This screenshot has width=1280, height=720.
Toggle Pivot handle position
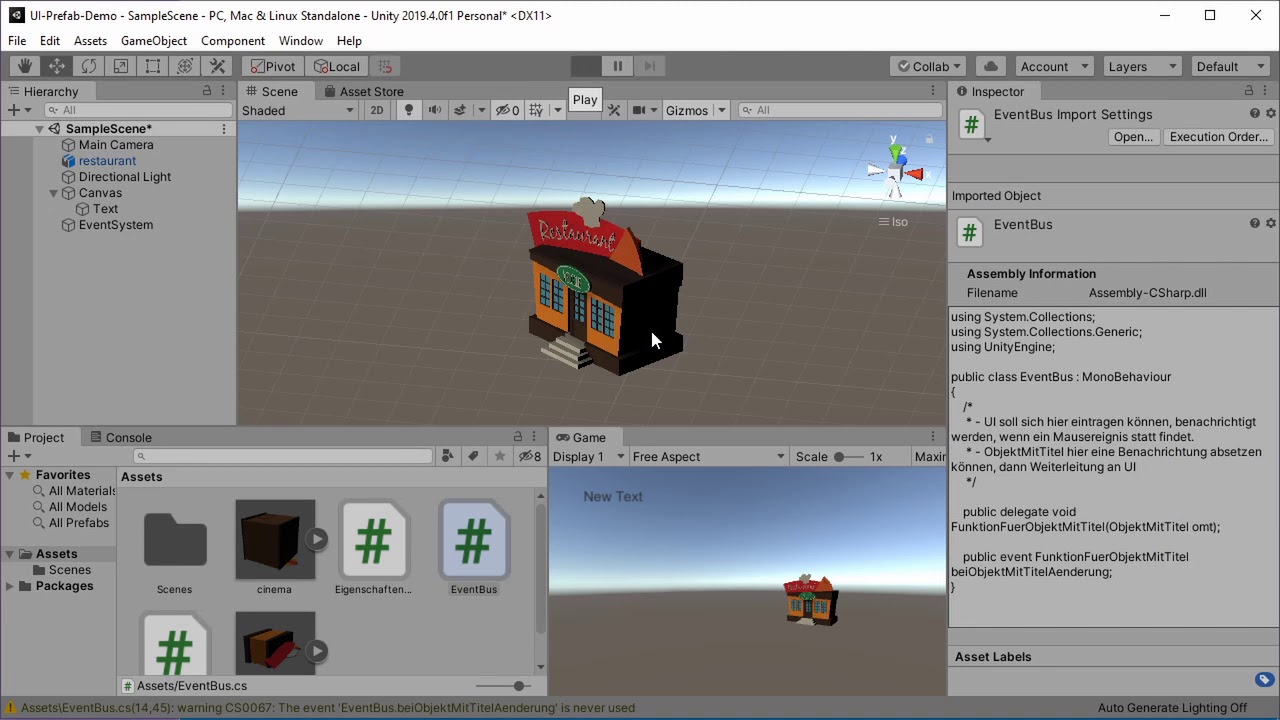[x=273, y=66]
